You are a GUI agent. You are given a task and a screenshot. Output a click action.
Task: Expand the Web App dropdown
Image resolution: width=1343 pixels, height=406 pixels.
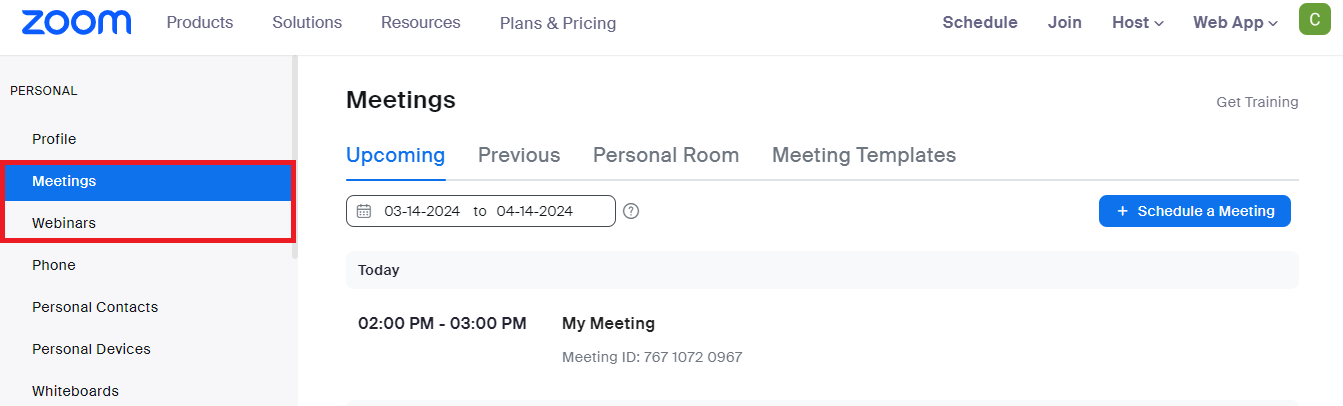tap(1236, 22)
